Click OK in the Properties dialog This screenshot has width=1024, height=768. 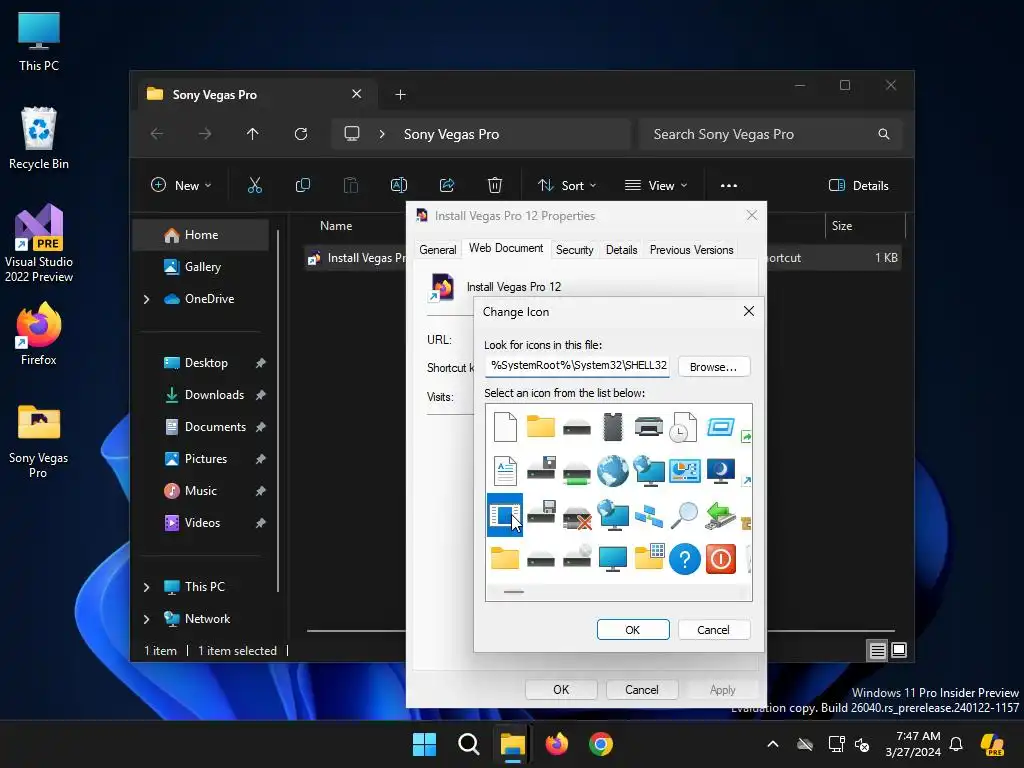(561, 690)
